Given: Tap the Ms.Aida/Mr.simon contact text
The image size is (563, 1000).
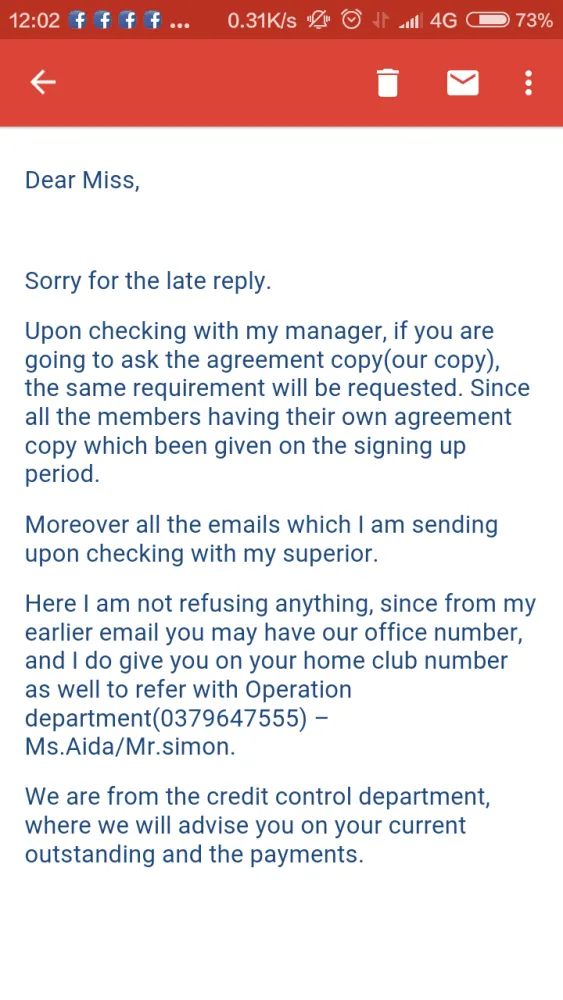Looking at the screenshot, I should [x=130, y=747].
